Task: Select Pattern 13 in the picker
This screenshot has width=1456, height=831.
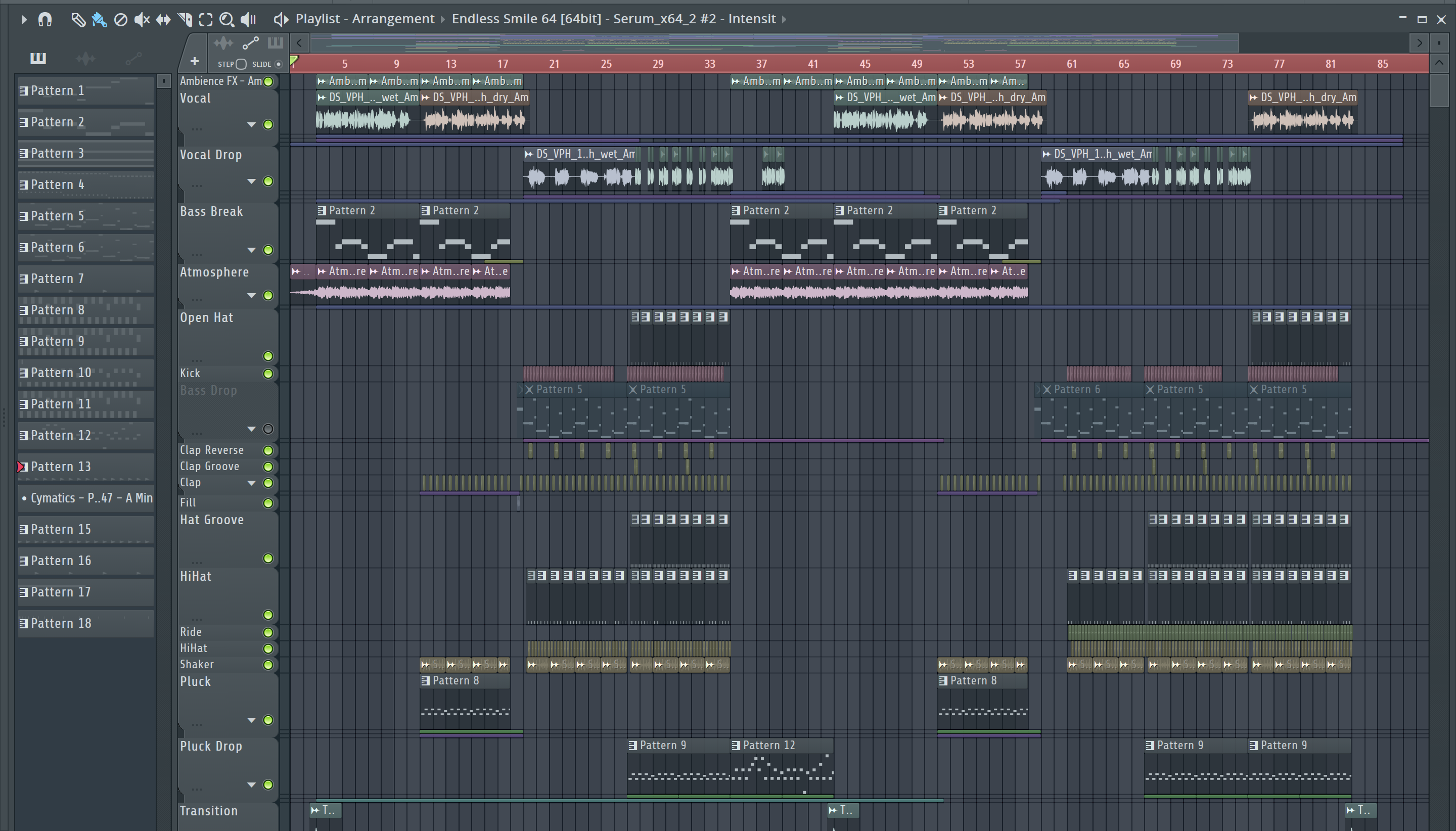Action: (85, 467)
